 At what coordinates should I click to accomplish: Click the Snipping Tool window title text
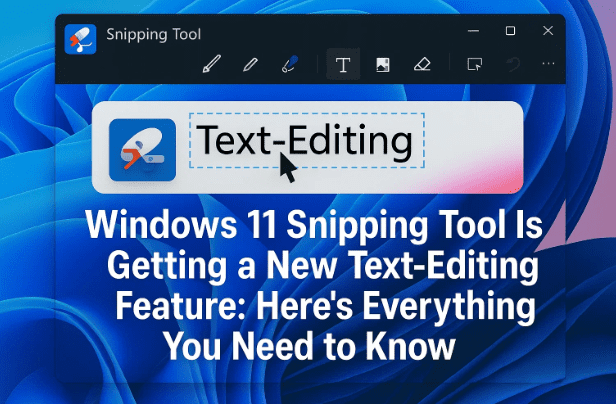point(154,35)
